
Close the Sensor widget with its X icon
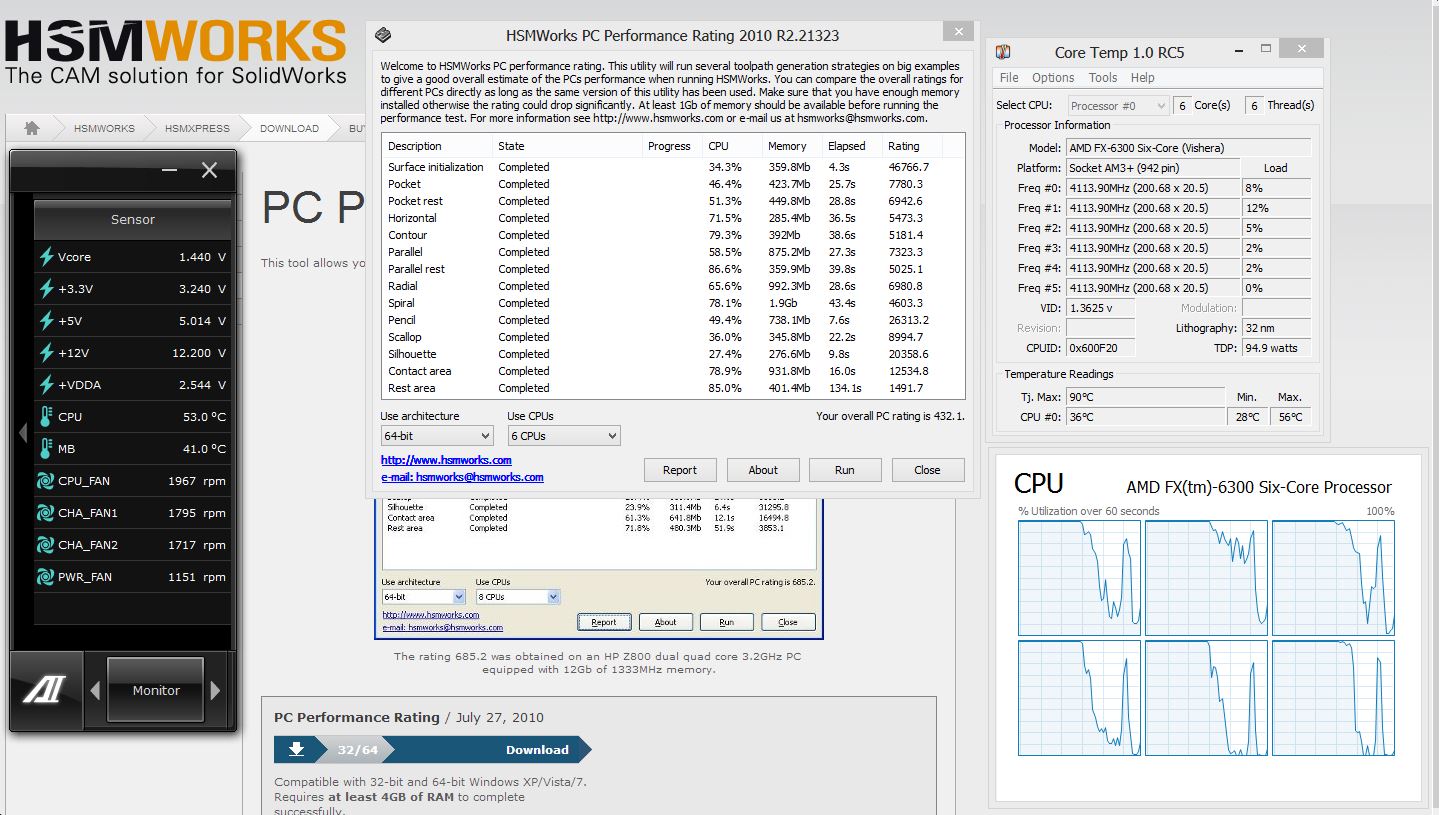209,170
